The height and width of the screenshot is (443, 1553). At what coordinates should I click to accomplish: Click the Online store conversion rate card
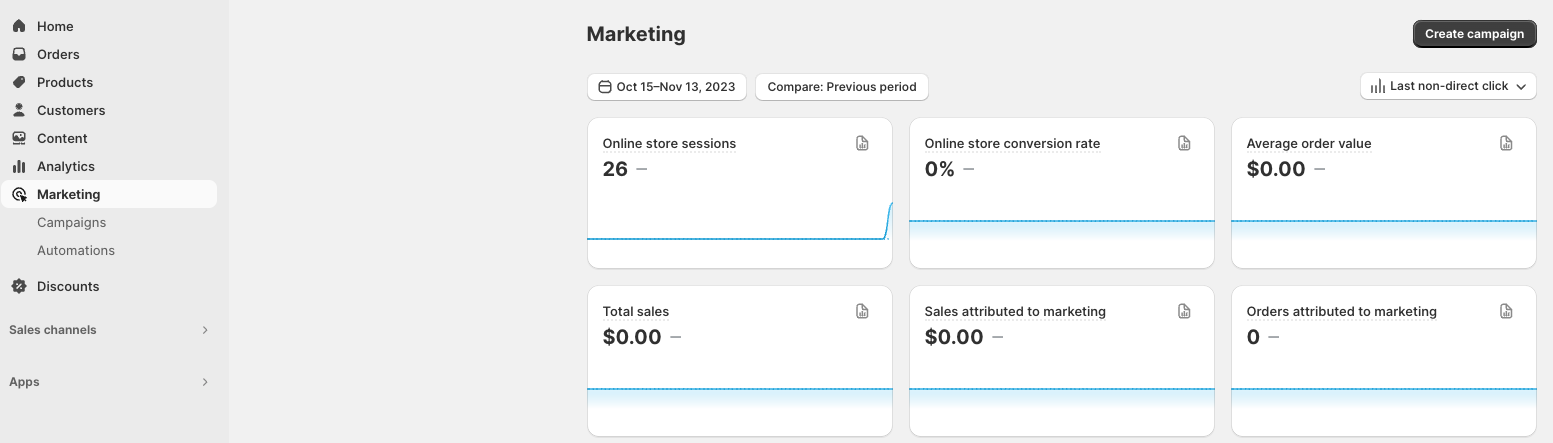click(1061, 193)
